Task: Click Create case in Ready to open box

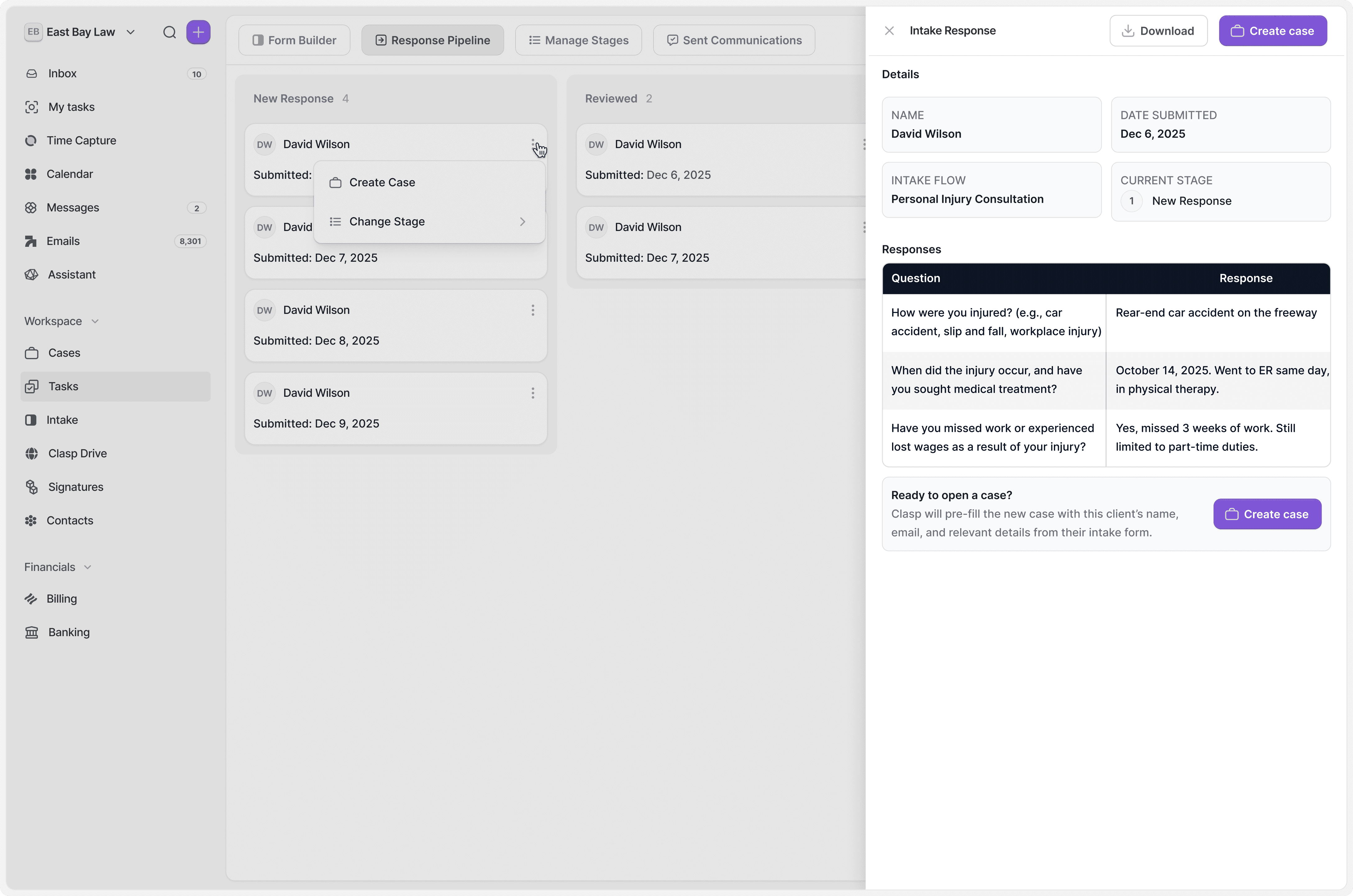Action: click(x=1267, y=514)
